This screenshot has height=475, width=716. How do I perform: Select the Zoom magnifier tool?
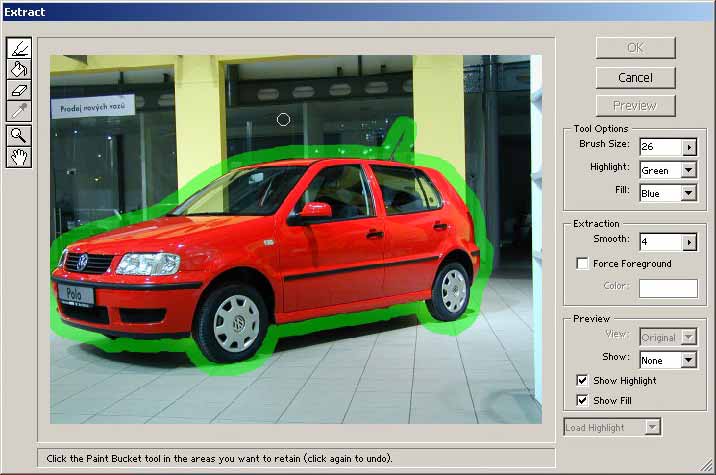19,136
